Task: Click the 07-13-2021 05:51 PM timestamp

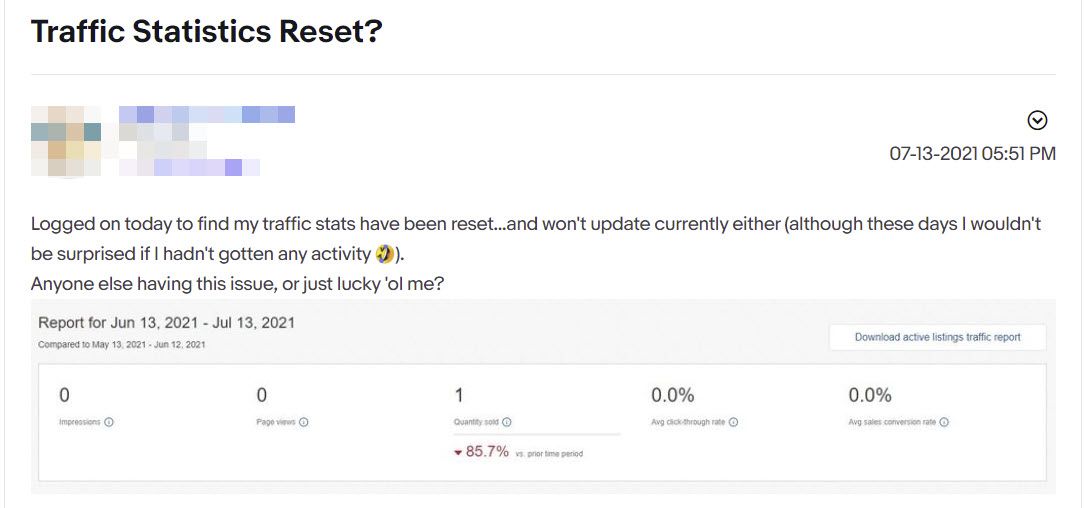Action: point(972,154)
